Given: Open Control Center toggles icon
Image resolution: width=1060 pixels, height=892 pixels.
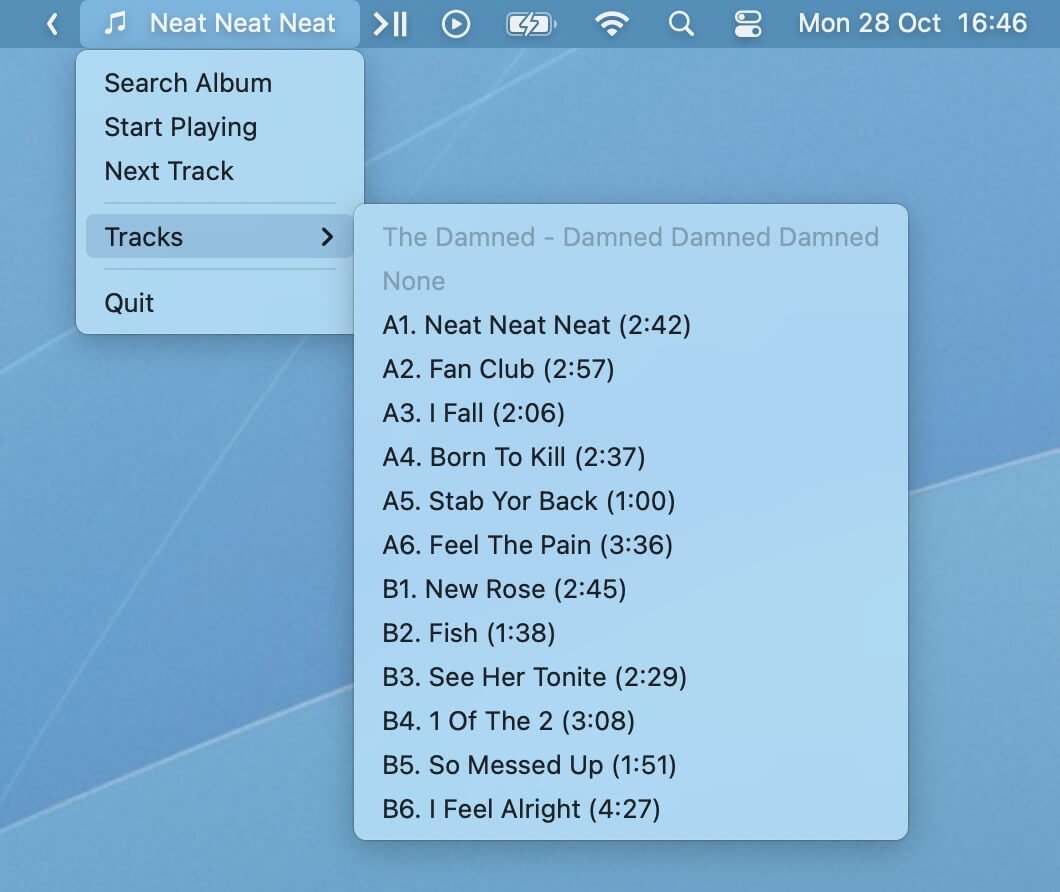Looking at the screenshot, I should click(x=748, y=24).
